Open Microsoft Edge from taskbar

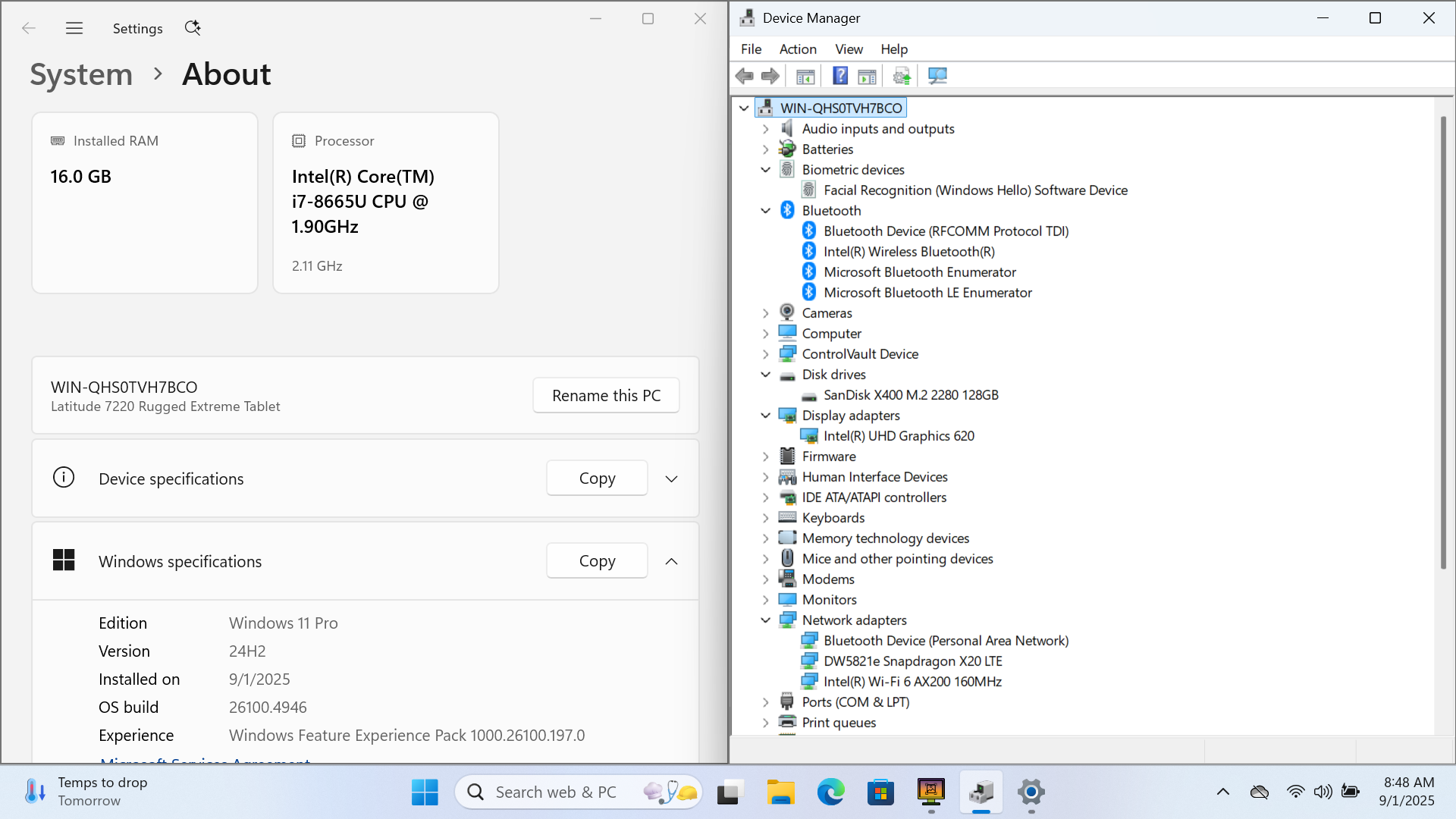830,792
